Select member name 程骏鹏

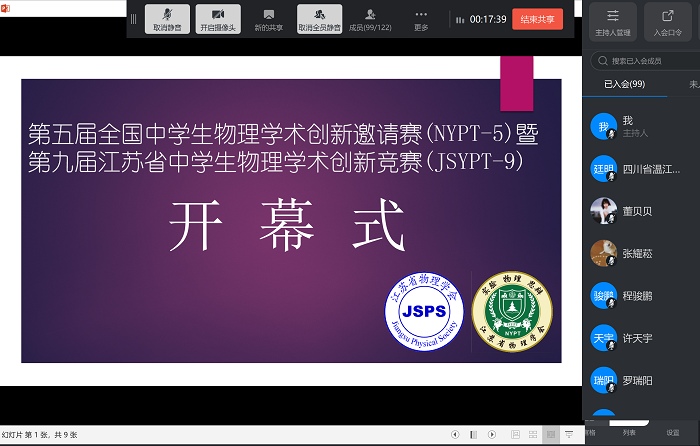pyautogui.click(x=637, y=296)
